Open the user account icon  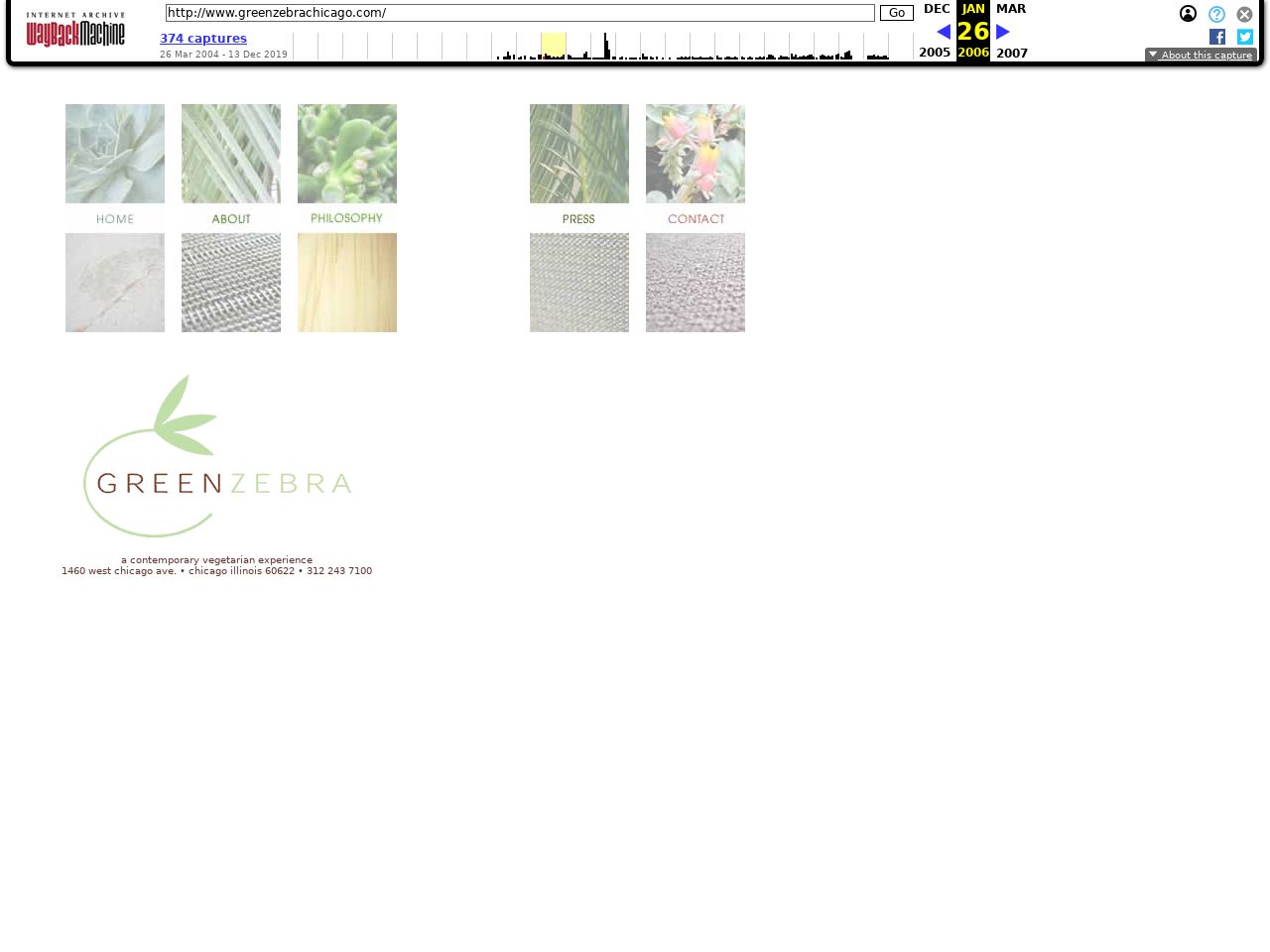pos(1188,14)
